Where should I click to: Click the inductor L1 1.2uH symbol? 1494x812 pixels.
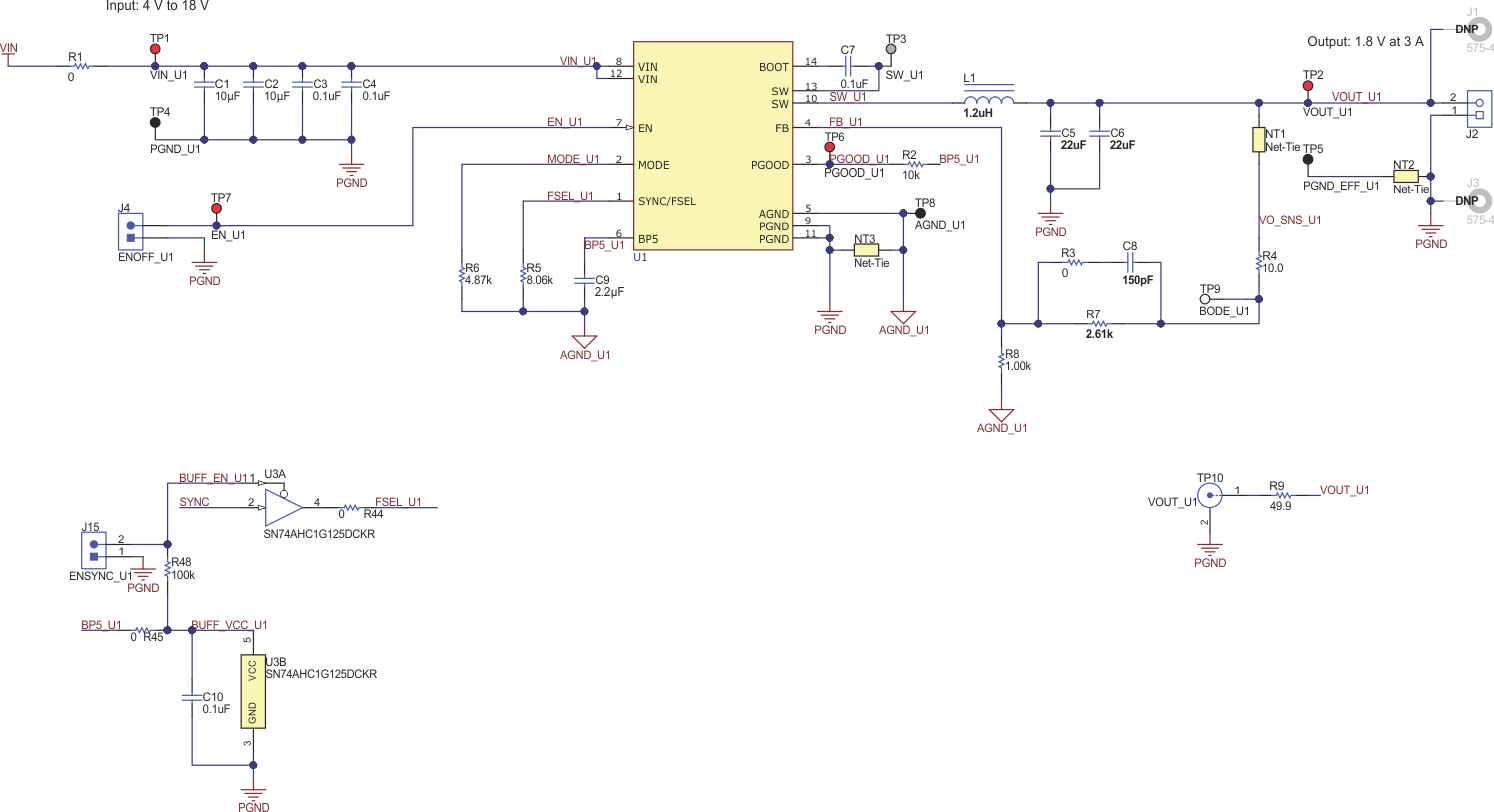987,98
